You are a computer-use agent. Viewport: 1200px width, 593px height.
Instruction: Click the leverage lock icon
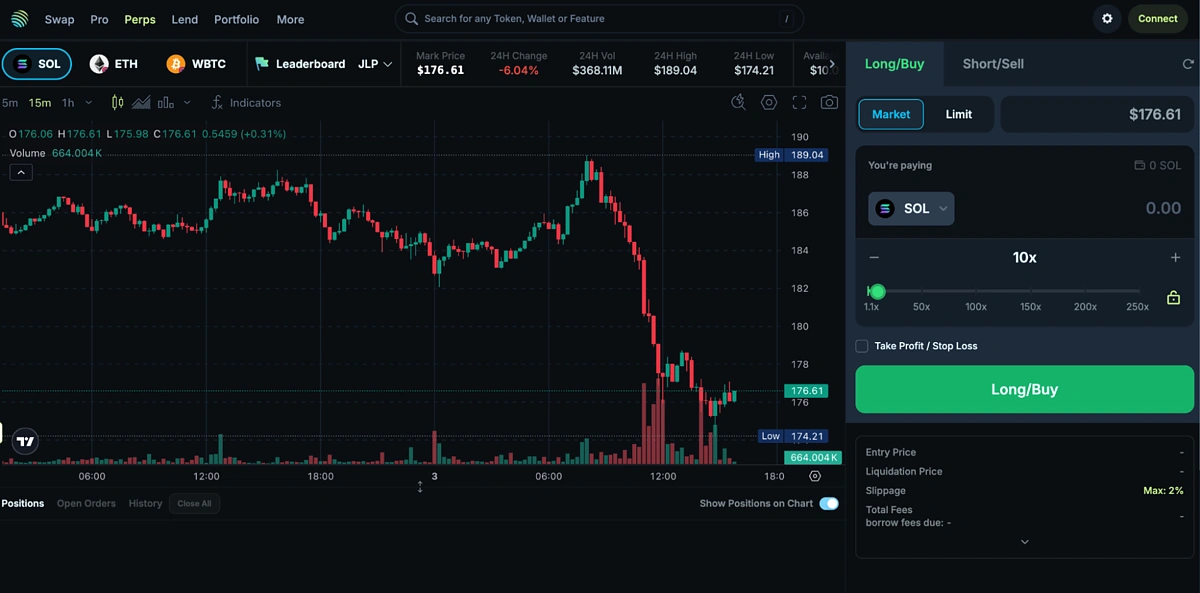(x=1173, y=298)
